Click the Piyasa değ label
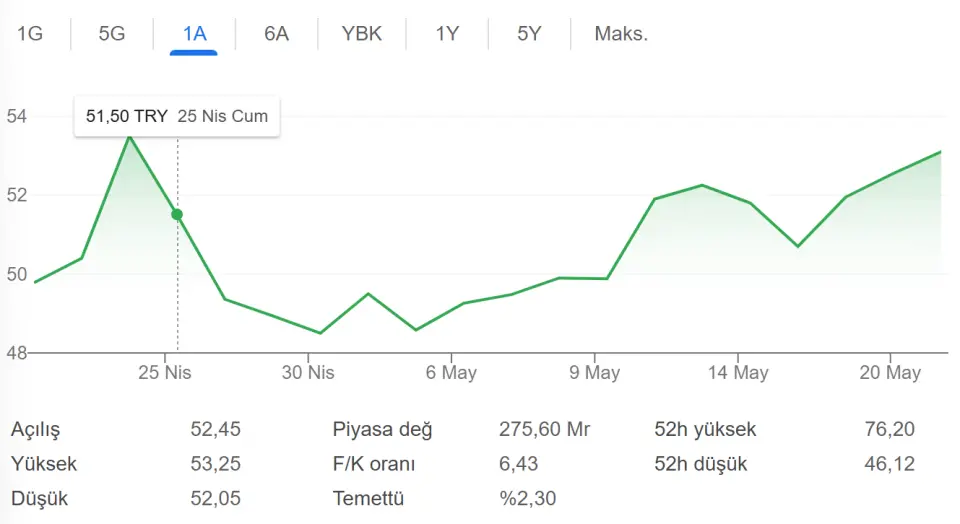The image size is (960, 524). 382,430
